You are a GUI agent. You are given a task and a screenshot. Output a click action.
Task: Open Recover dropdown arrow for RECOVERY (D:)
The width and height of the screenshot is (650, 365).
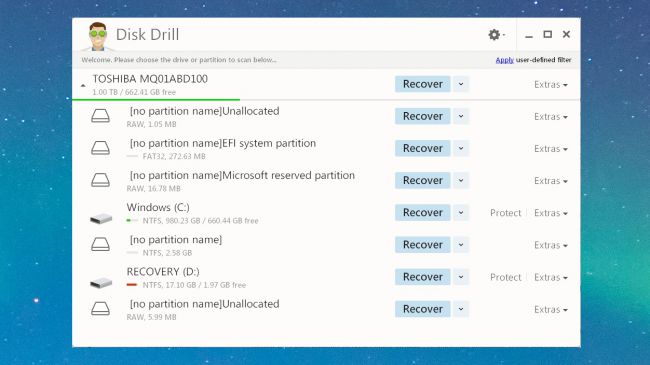pyautogui.click(x=461, y=277)
